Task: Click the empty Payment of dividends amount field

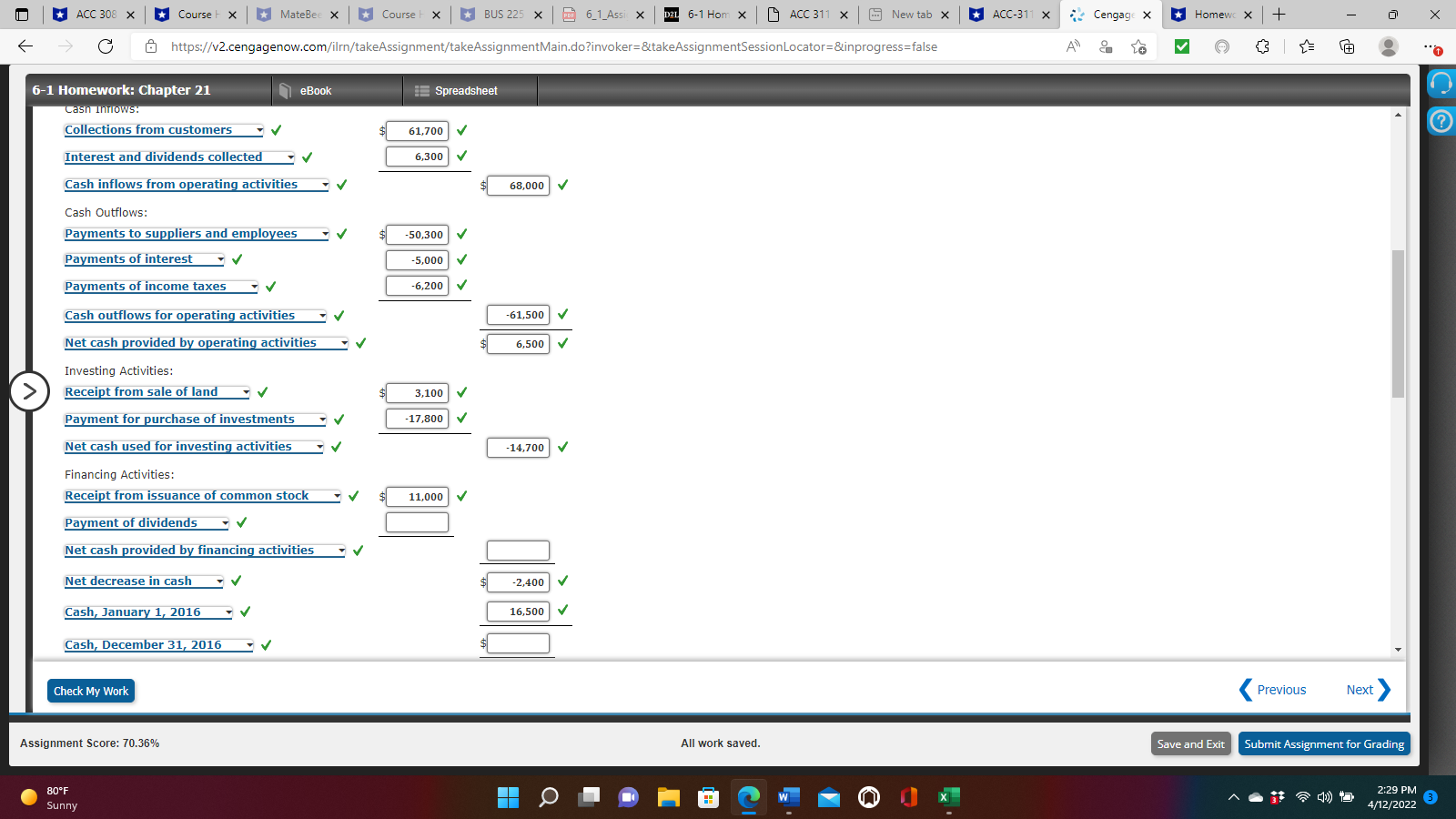Action: pos(416,521)
